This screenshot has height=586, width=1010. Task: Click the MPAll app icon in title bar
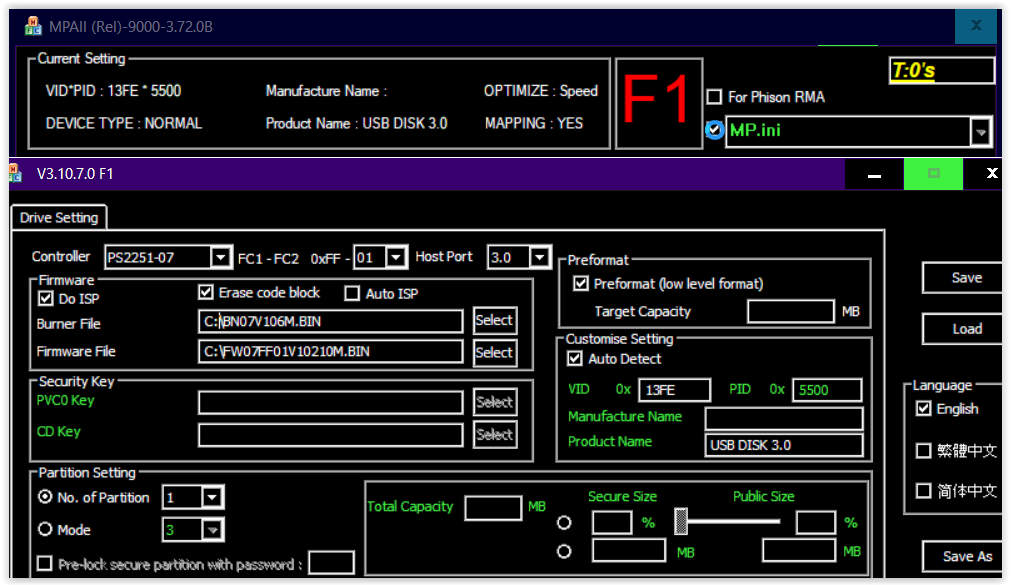click(x=32, y=26)
